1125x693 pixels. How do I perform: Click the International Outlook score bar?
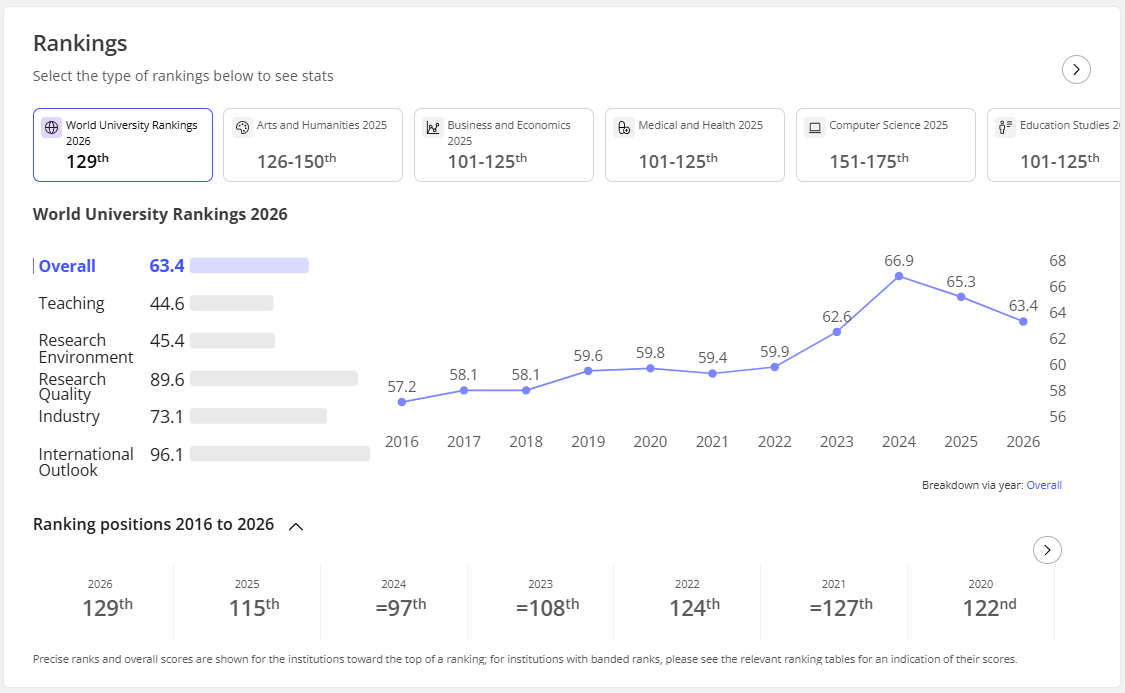(x=280, y=454)
